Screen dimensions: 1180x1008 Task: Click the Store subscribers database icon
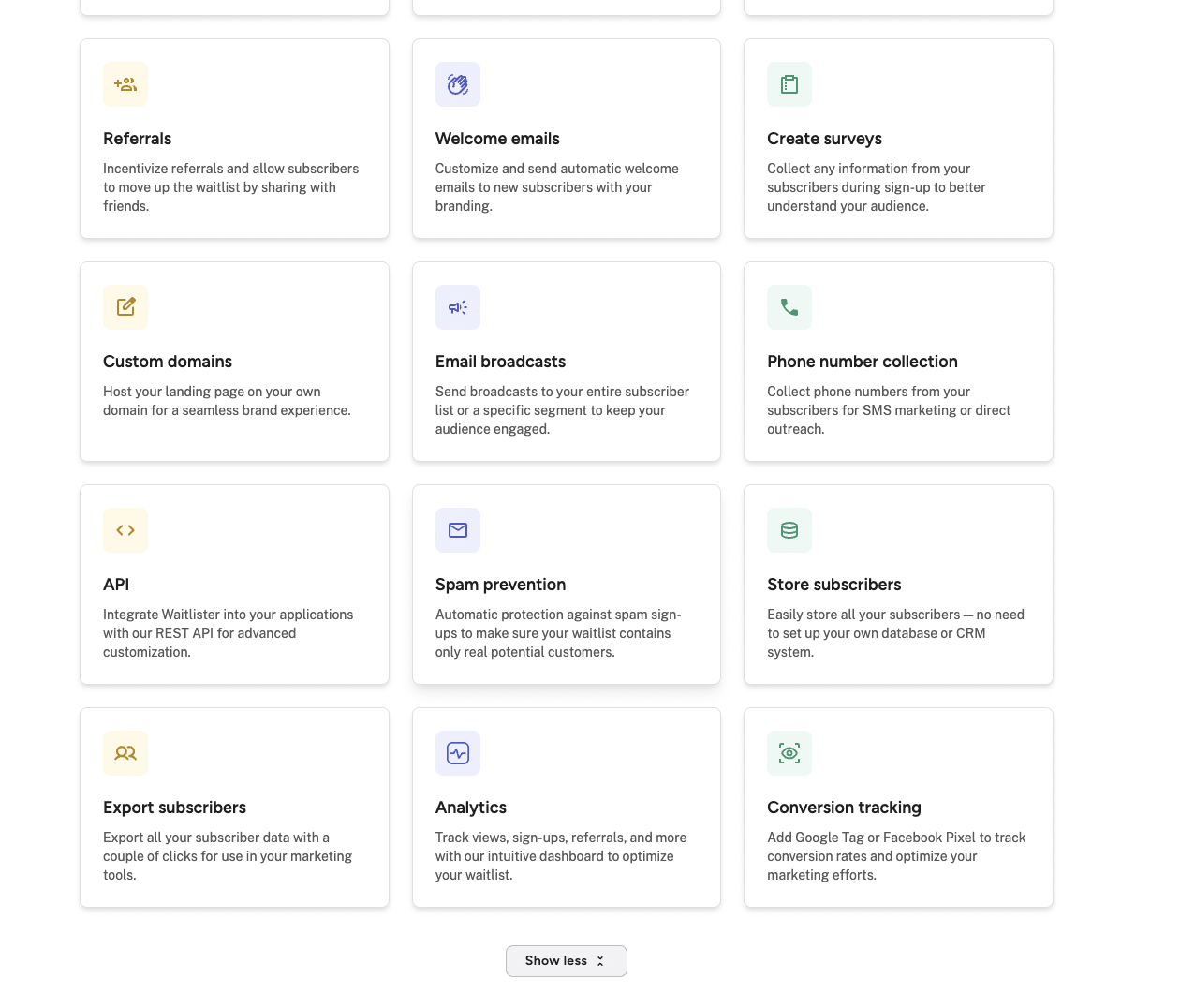pos(789,530)
